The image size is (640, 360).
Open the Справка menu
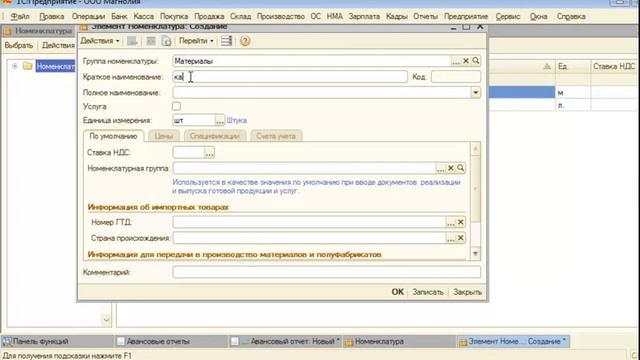[x=571, y=17]
